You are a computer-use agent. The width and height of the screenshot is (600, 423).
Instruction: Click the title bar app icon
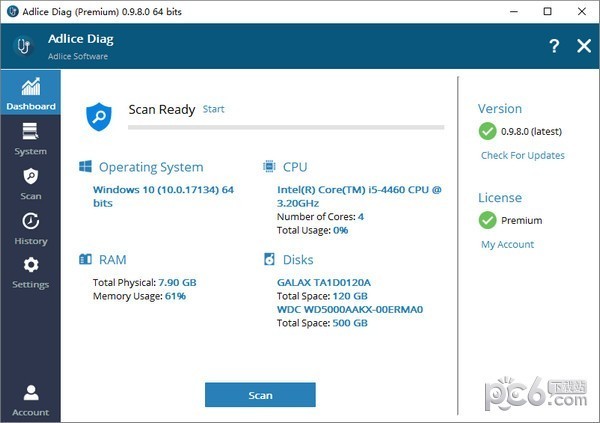pos(13,11)
